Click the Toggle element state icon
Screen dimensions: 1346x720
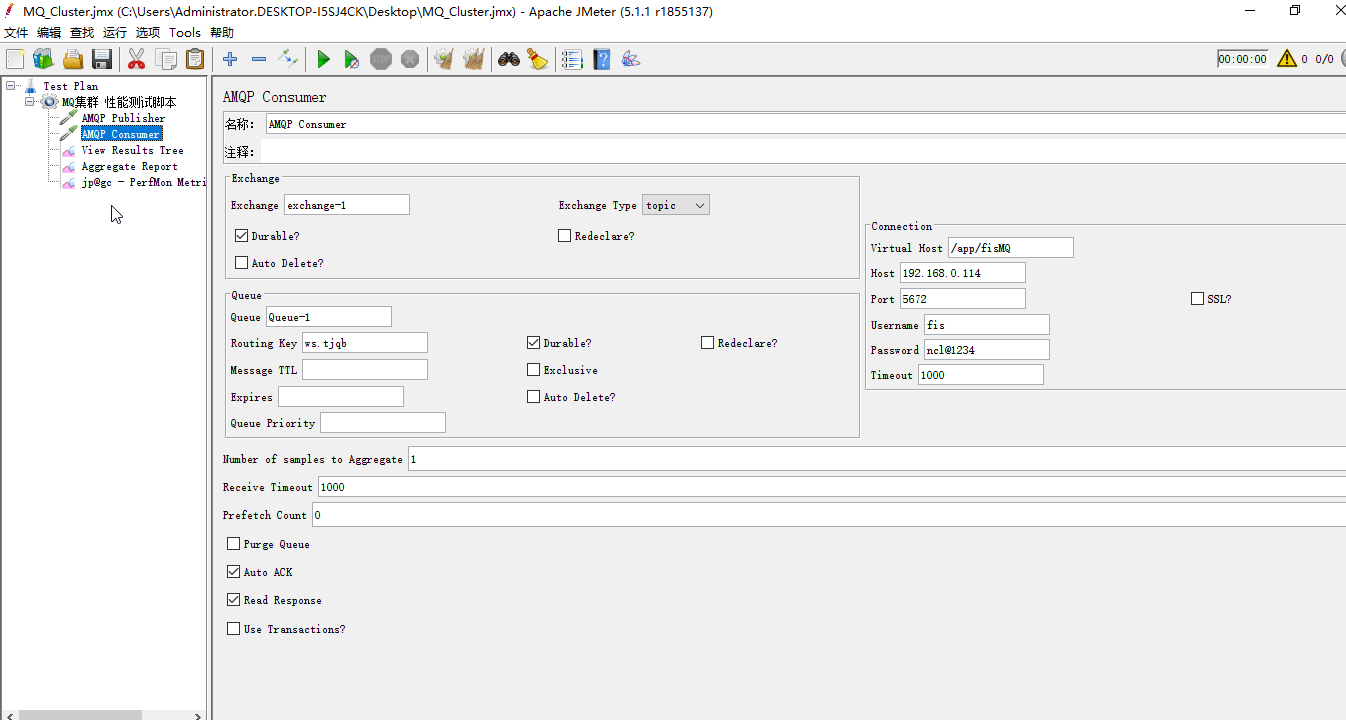pyautogui.click(x=288, y=59)
